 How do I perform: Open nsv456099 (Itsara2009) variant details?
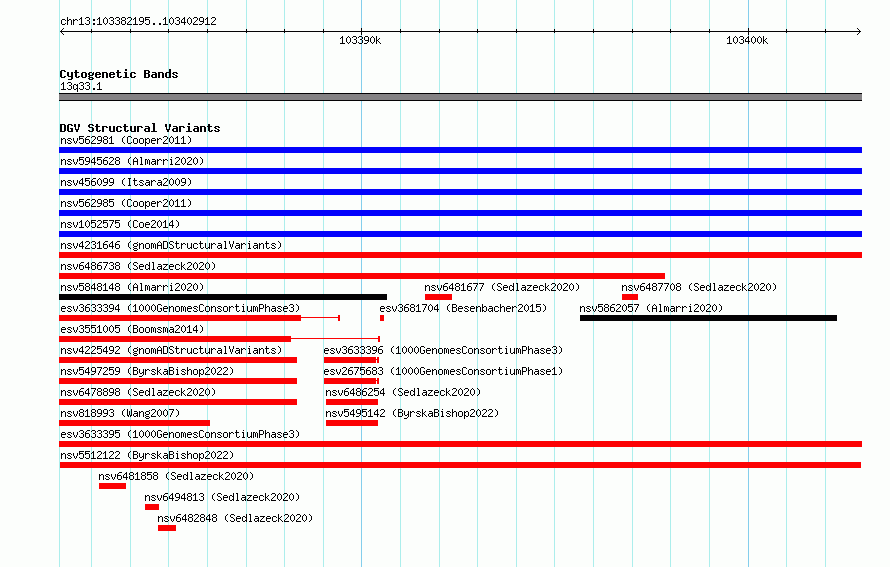pyautogui.click(x=126, y=182)
